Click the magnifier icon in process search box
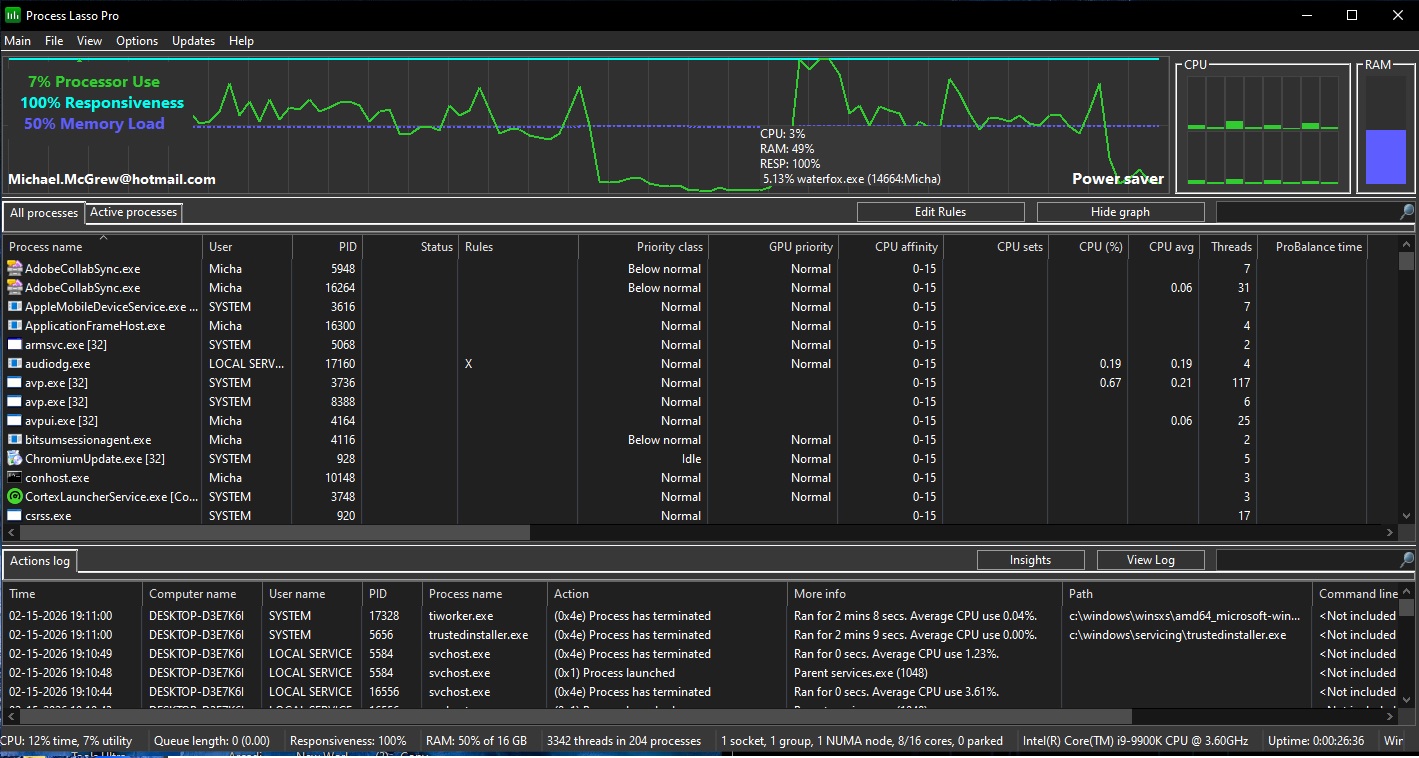The height and width of the screenshot is (758, 1419). pyautogui.click(x=1406, y=212)
